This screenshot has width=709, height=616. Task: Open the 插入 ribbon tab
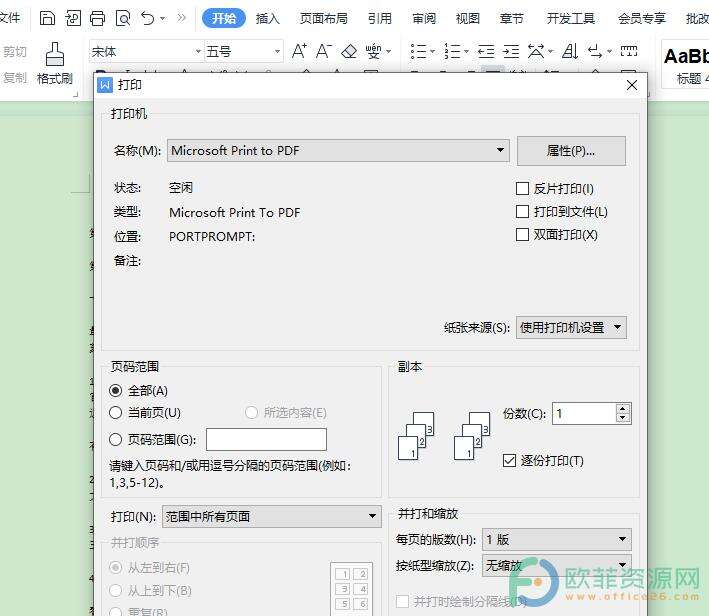pos(268,19)
